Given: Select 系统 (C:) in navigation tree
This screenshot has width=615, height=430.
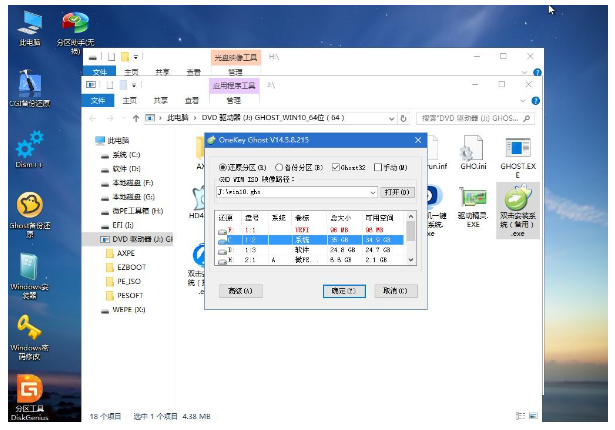Looking at the screenshot, I should pyautogui.click(x=121, y=155).
